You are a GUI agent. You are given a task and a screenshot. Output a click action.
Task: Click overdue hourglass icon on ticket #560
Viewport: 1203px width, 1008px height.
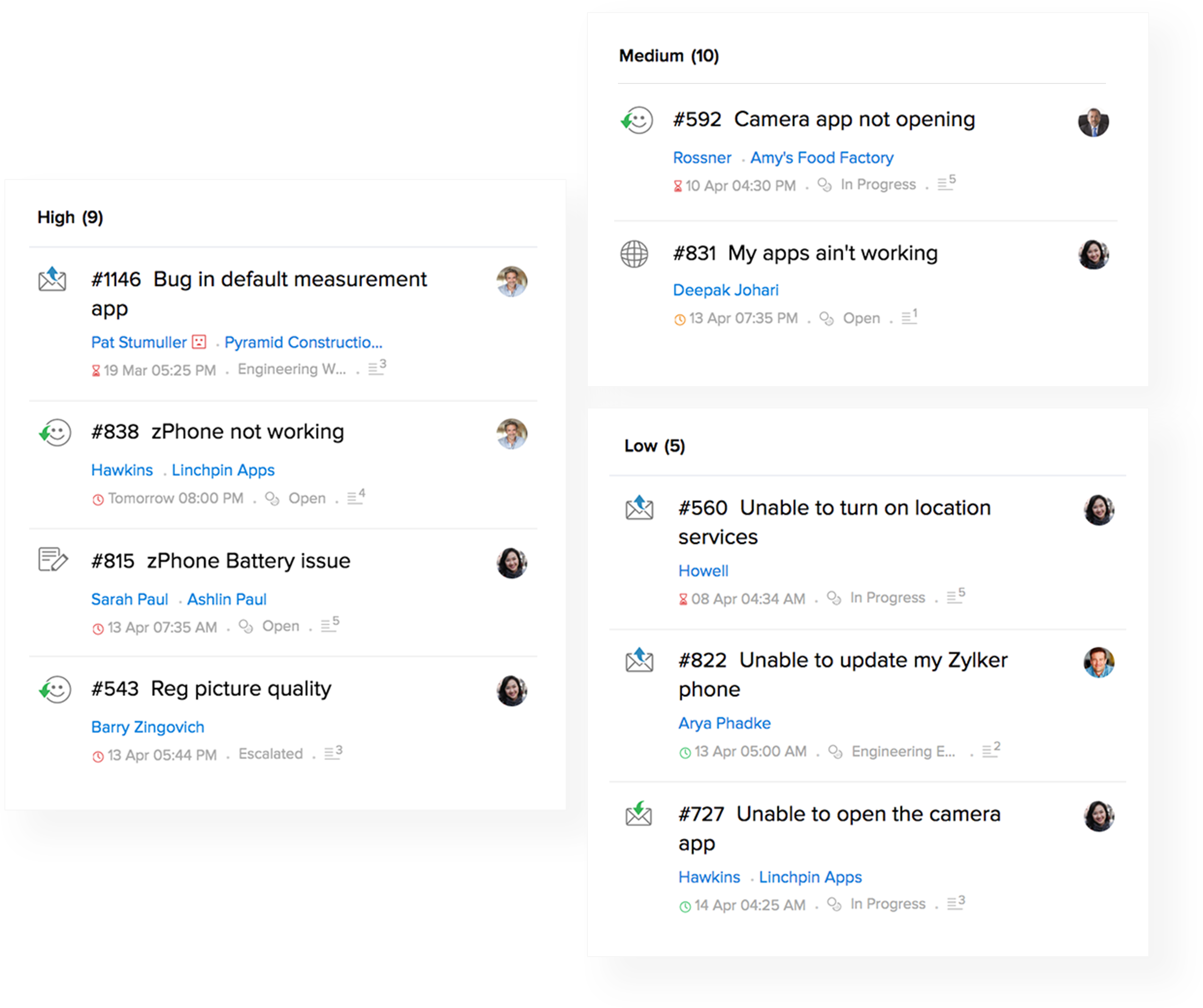[x=683, y=599]
